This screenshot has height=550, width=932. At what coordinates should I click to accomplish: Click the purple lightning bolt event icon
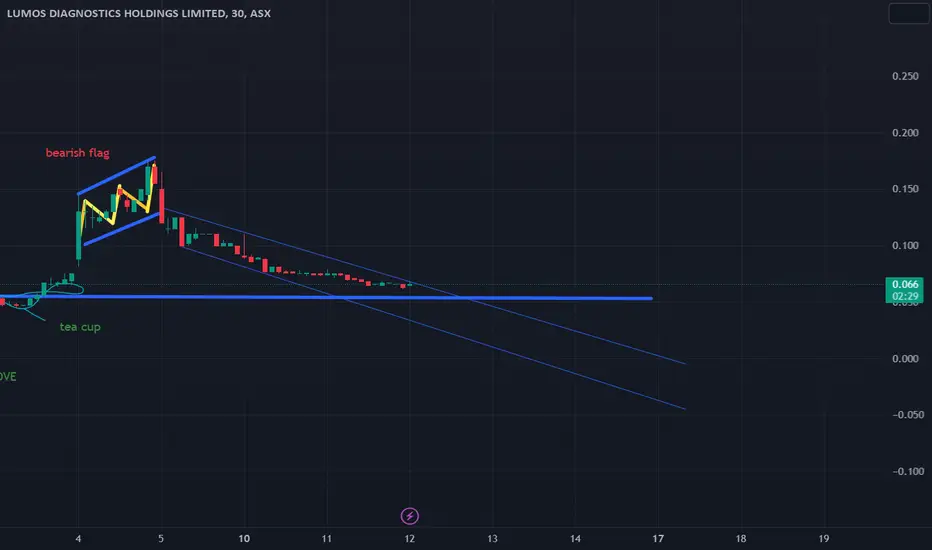tap(410, 516)
